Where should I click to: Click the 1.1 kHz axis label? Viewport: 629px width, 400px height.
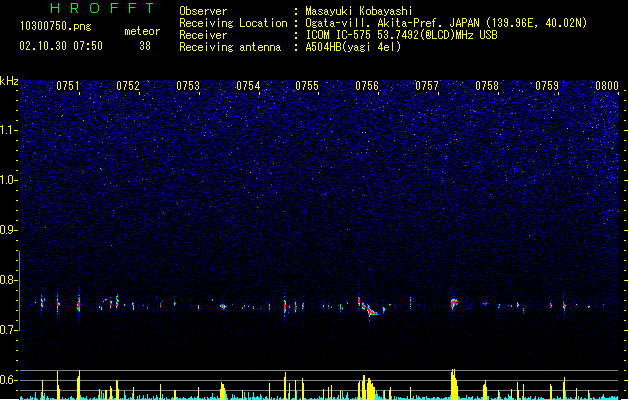[x=8, y=130]
